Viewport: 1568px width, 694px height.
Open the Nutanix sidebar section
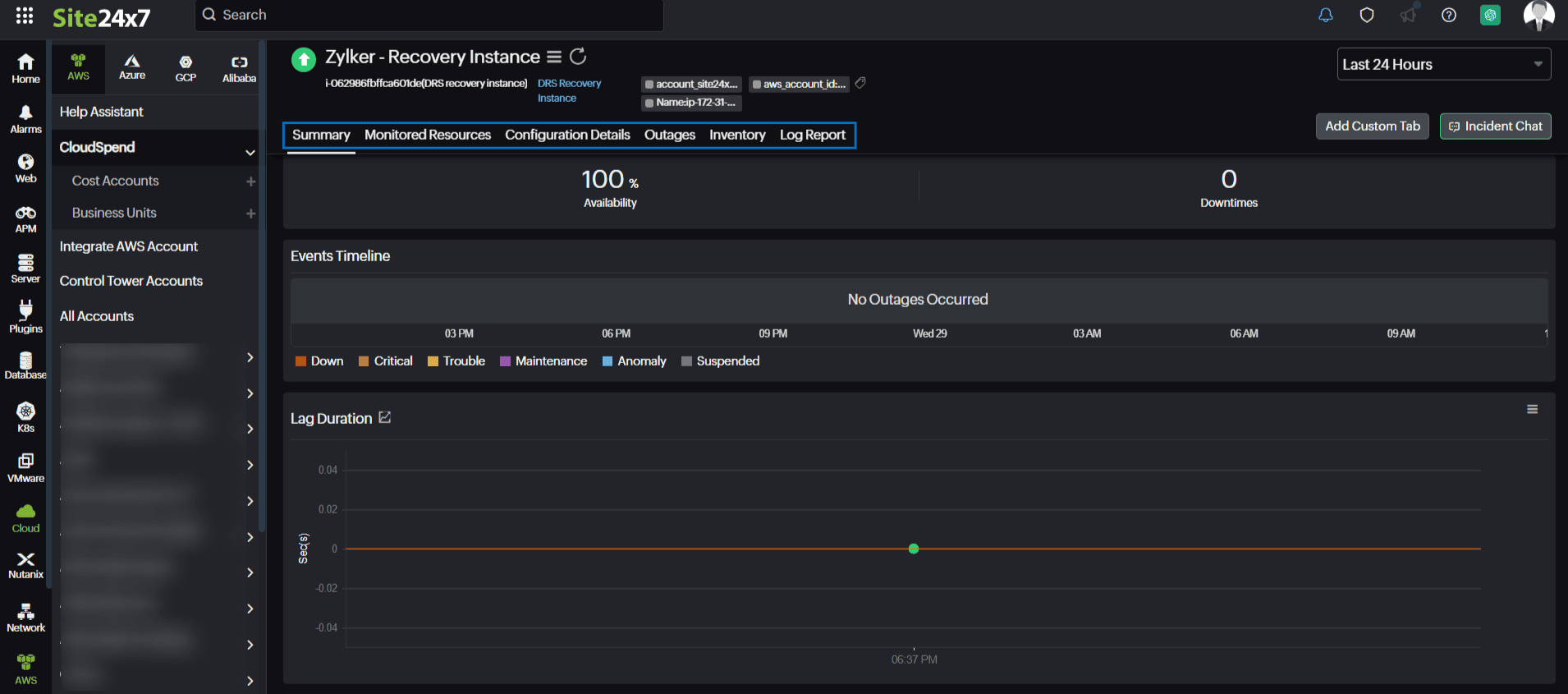[x=25, y=565]
